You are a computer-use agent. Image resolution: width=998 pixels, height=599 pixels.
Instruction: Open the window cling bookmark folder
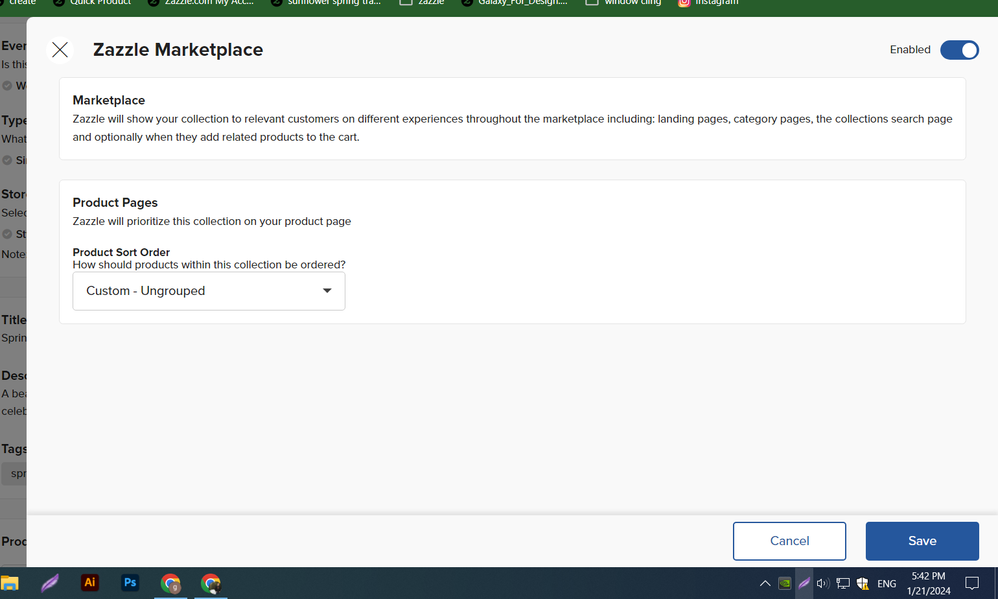tap(624, 3)
